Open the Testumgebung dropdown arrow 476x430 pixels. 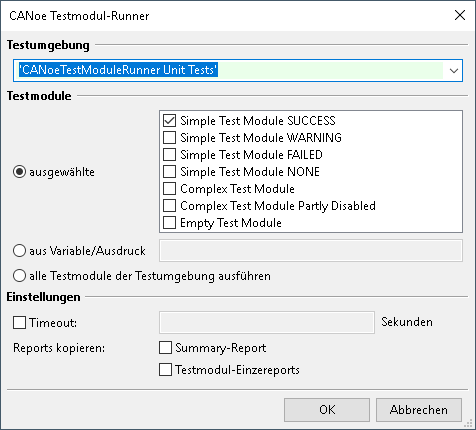(453, 70)
